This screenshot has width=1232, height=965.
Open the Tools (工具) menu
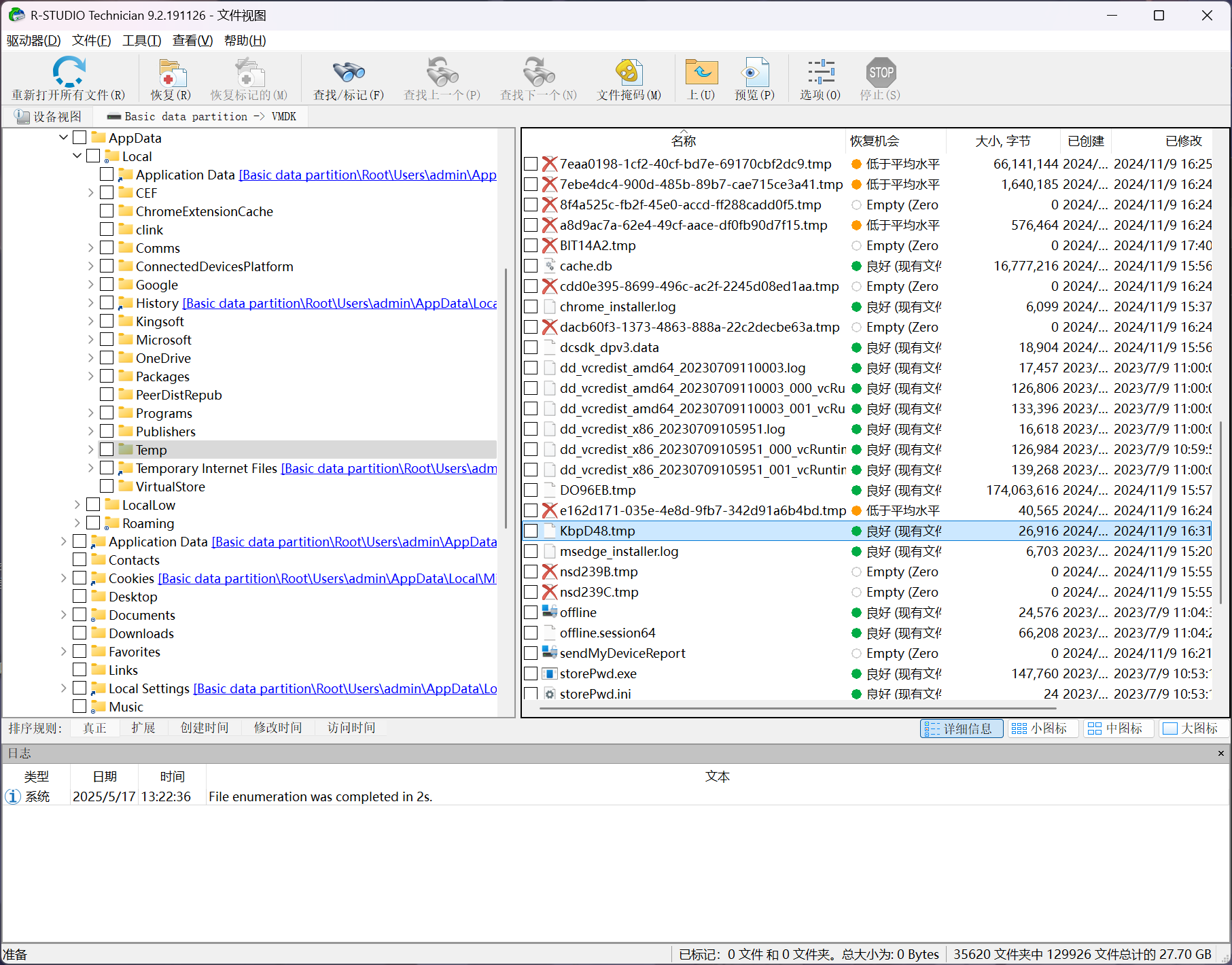pyautogui.click(x=142, y=40)
